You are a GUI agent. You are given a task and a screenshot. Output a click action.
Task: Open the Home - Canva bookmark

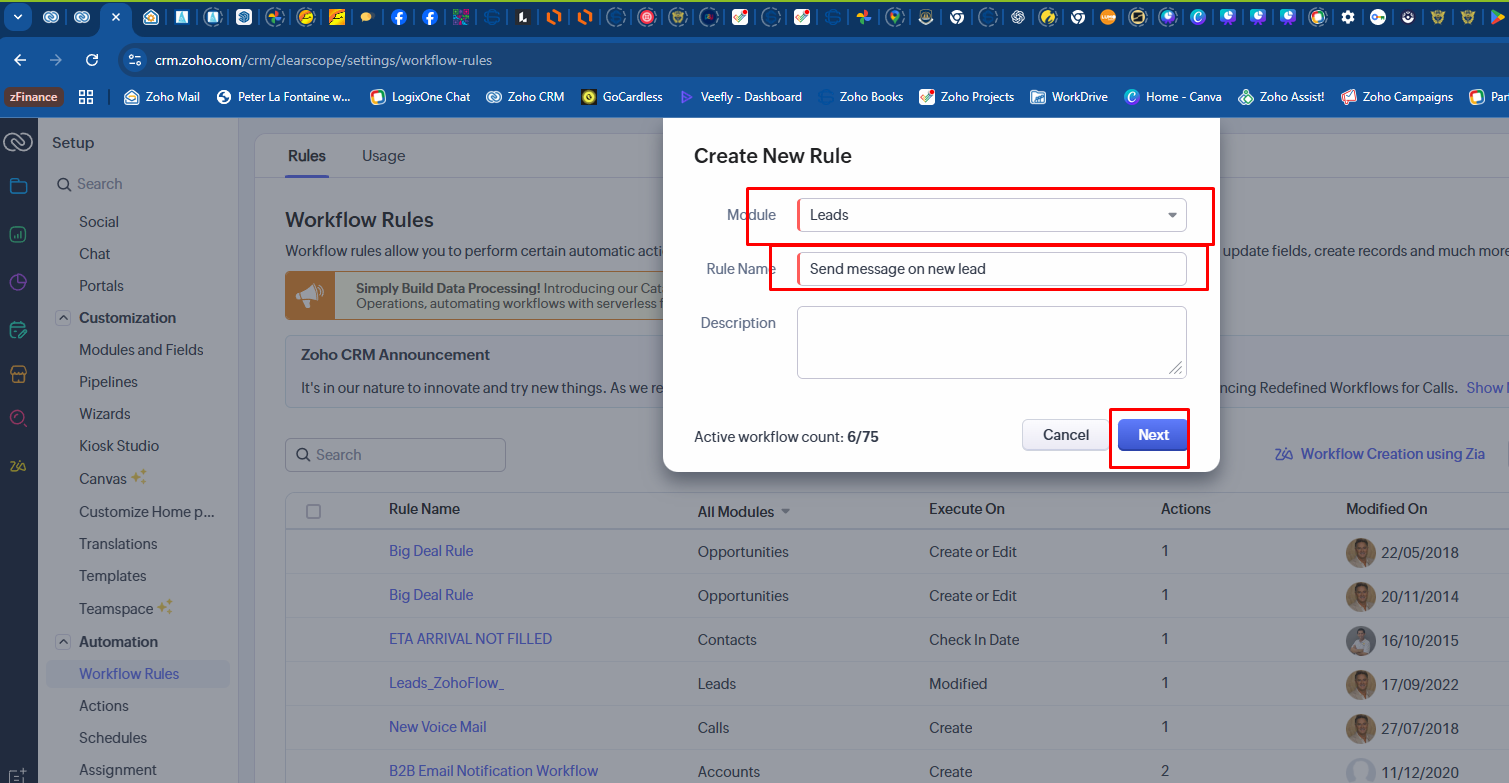coord(1173,97)
